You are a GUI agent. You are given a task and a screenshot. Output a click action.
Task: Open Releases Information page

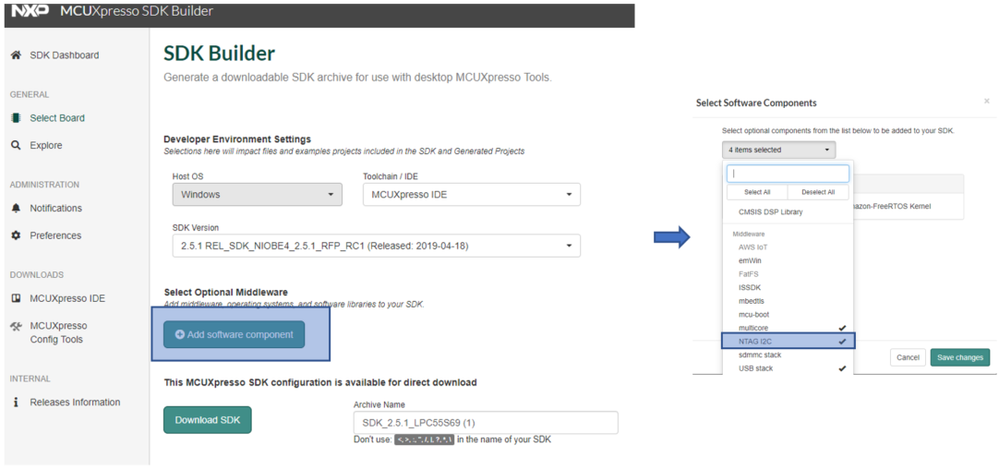click(x=75, y=402)
